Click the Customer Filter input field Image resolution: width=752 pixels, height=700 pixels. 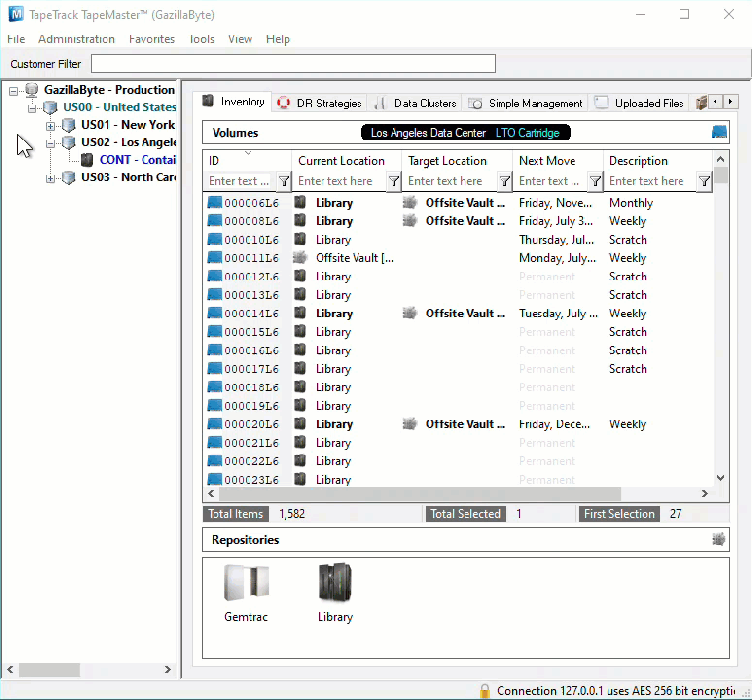click(x=293, y=63)
